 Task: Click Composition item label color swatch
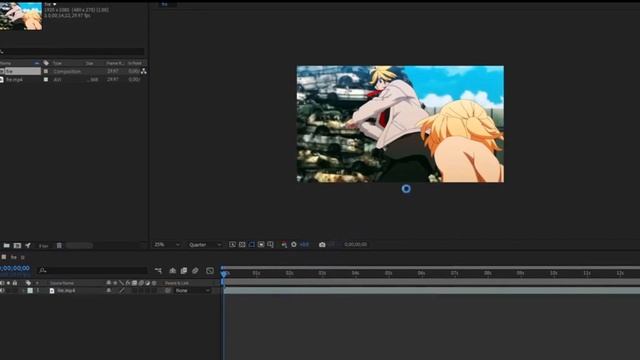46,71
